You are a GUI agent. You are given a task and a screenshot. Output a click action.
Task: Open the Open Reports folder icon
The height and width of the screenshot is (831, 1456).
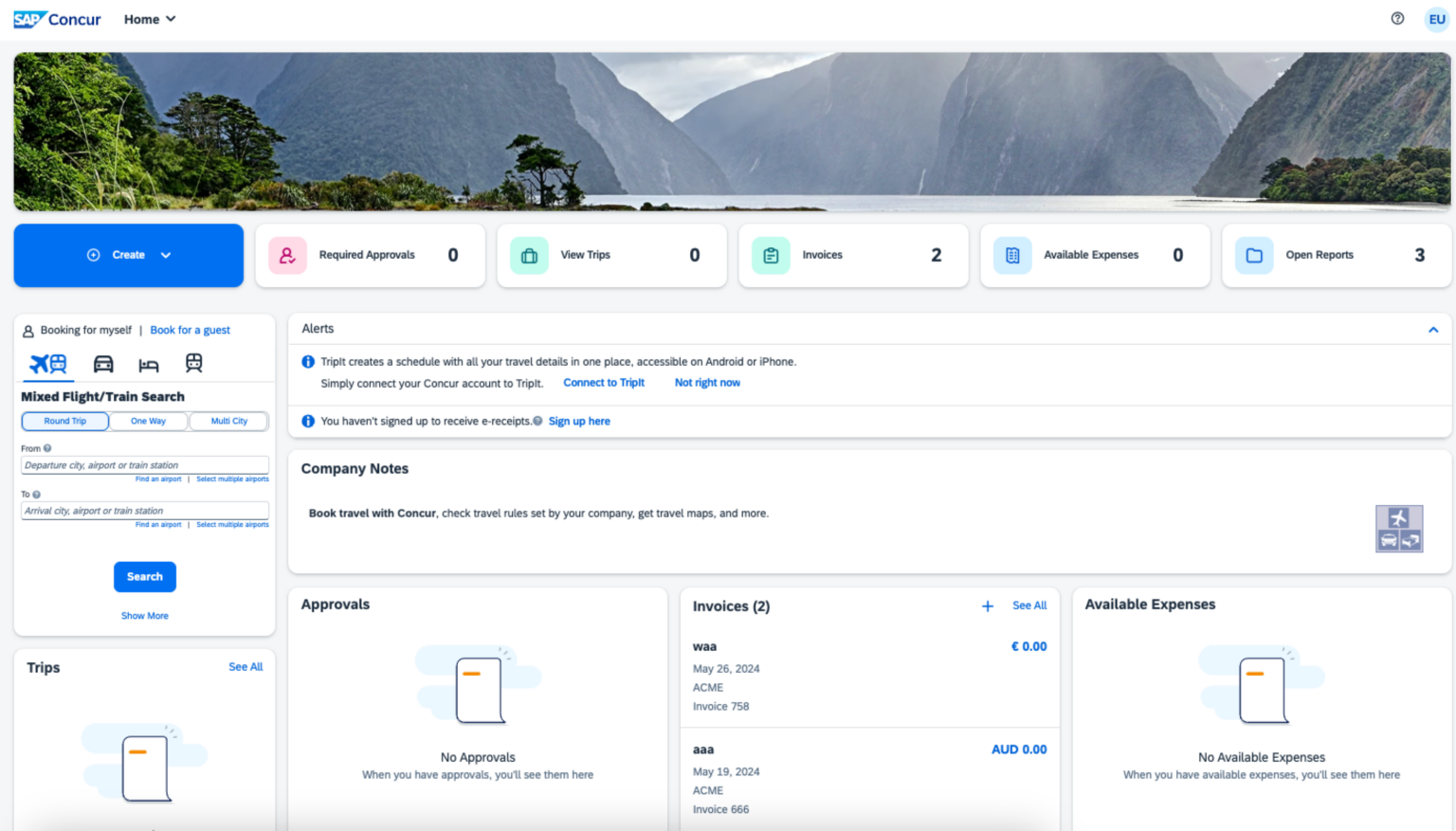[x=1253, y=255]
